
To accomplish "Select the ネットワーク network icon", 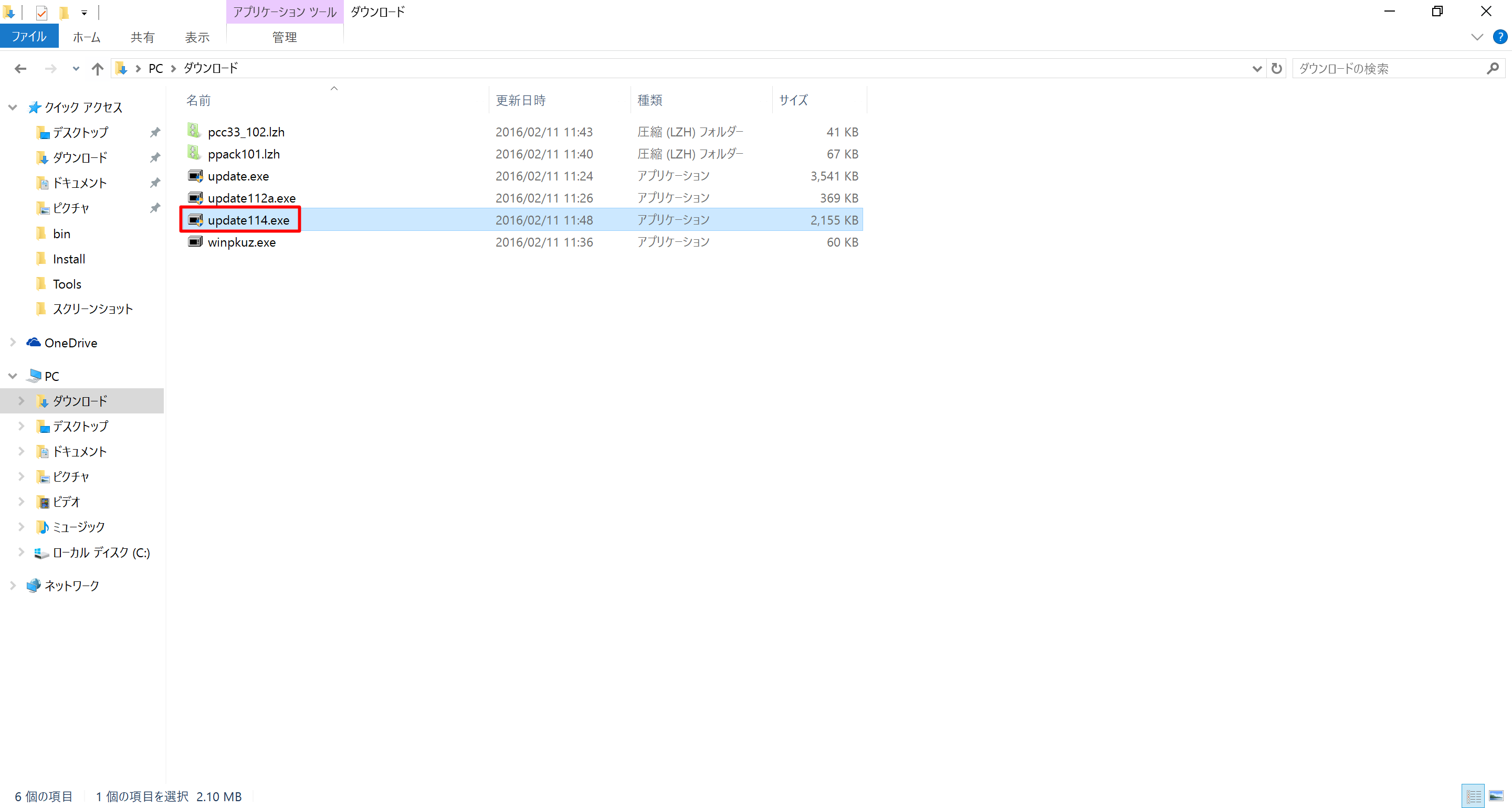I will click(x=34, y=585).
